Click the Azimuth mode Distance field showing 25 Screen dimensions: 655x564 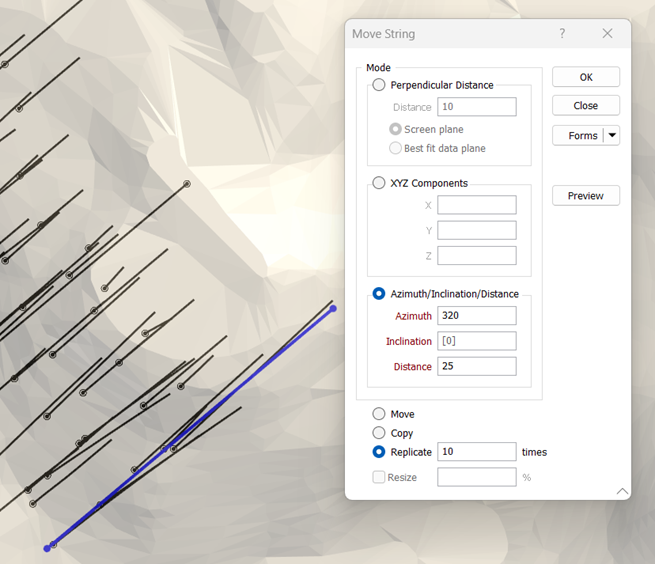click(x=477, y=366)
